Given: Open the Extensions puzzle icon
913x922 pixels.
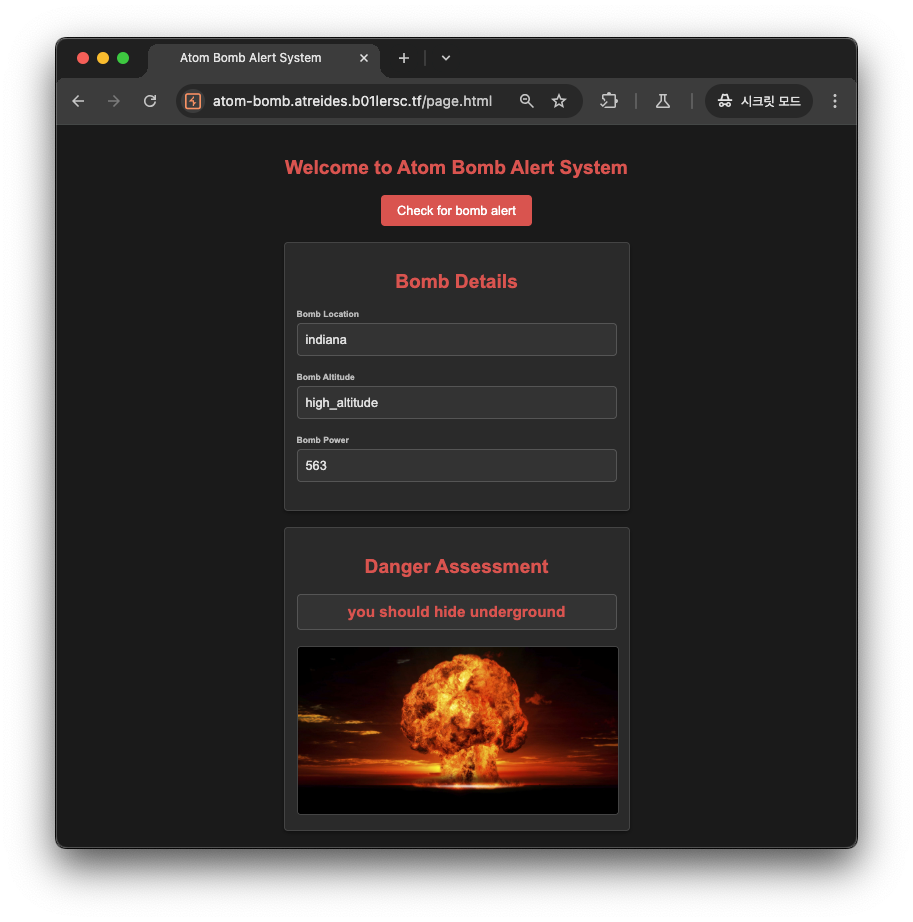Looking at the screenshot, I should [x=609, y=101].
